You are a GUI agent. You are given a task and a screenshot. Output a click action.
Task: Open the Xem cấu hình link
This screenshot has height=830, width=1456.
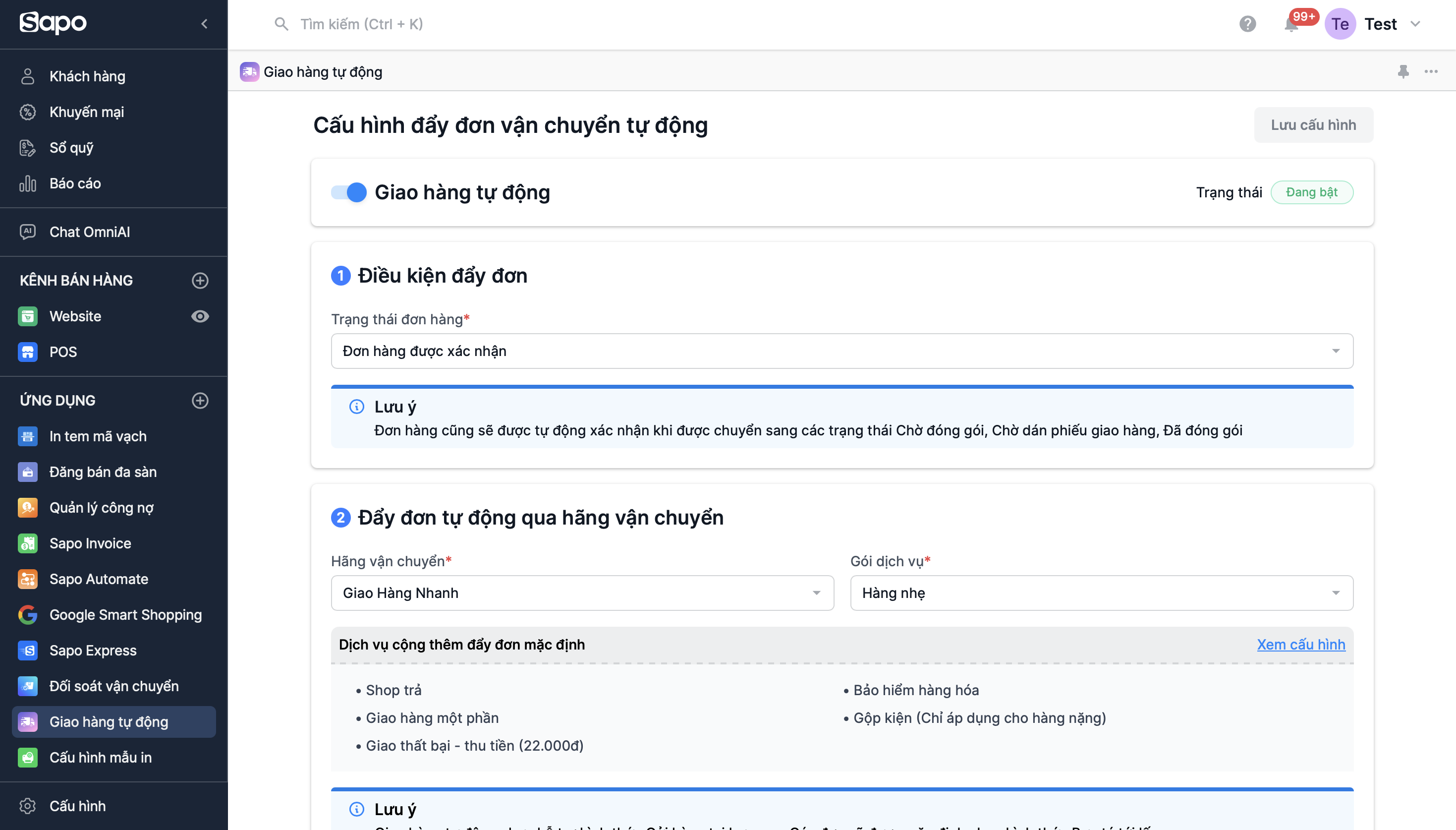(x=1300, y=645)
